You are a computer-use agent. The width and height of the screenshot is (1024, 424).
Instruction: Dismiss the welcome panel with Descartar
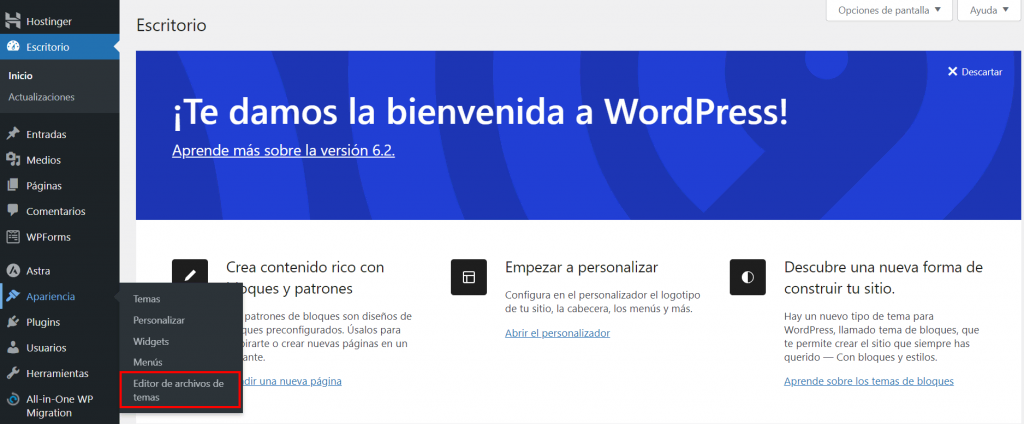pos(975,73)
